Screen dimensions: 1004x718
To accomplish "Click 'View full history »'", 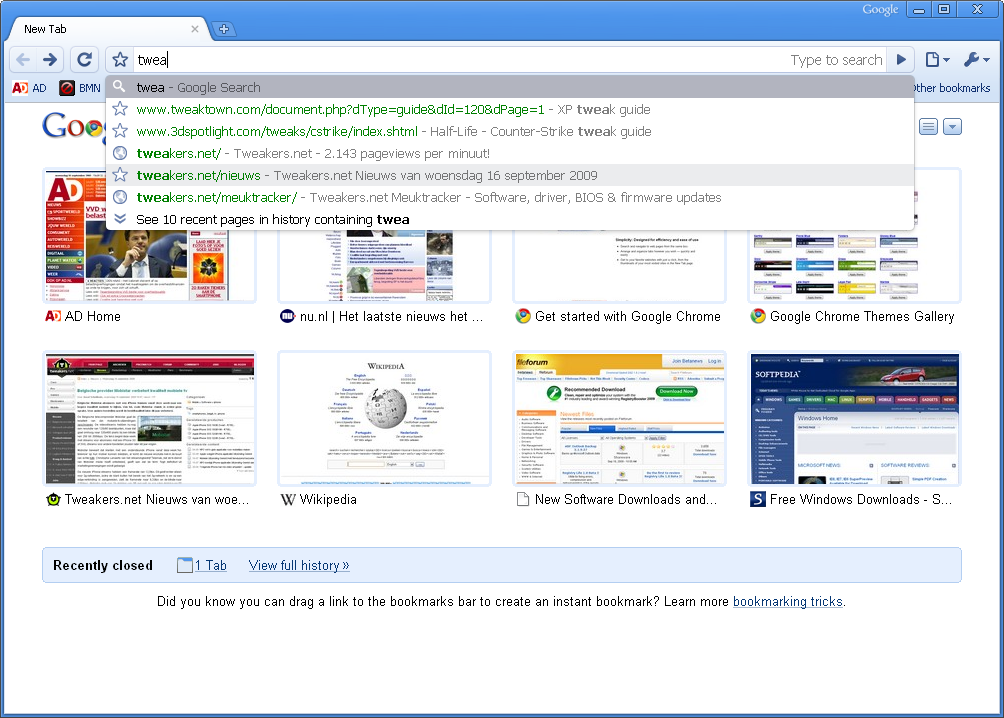I will (299, 566).
